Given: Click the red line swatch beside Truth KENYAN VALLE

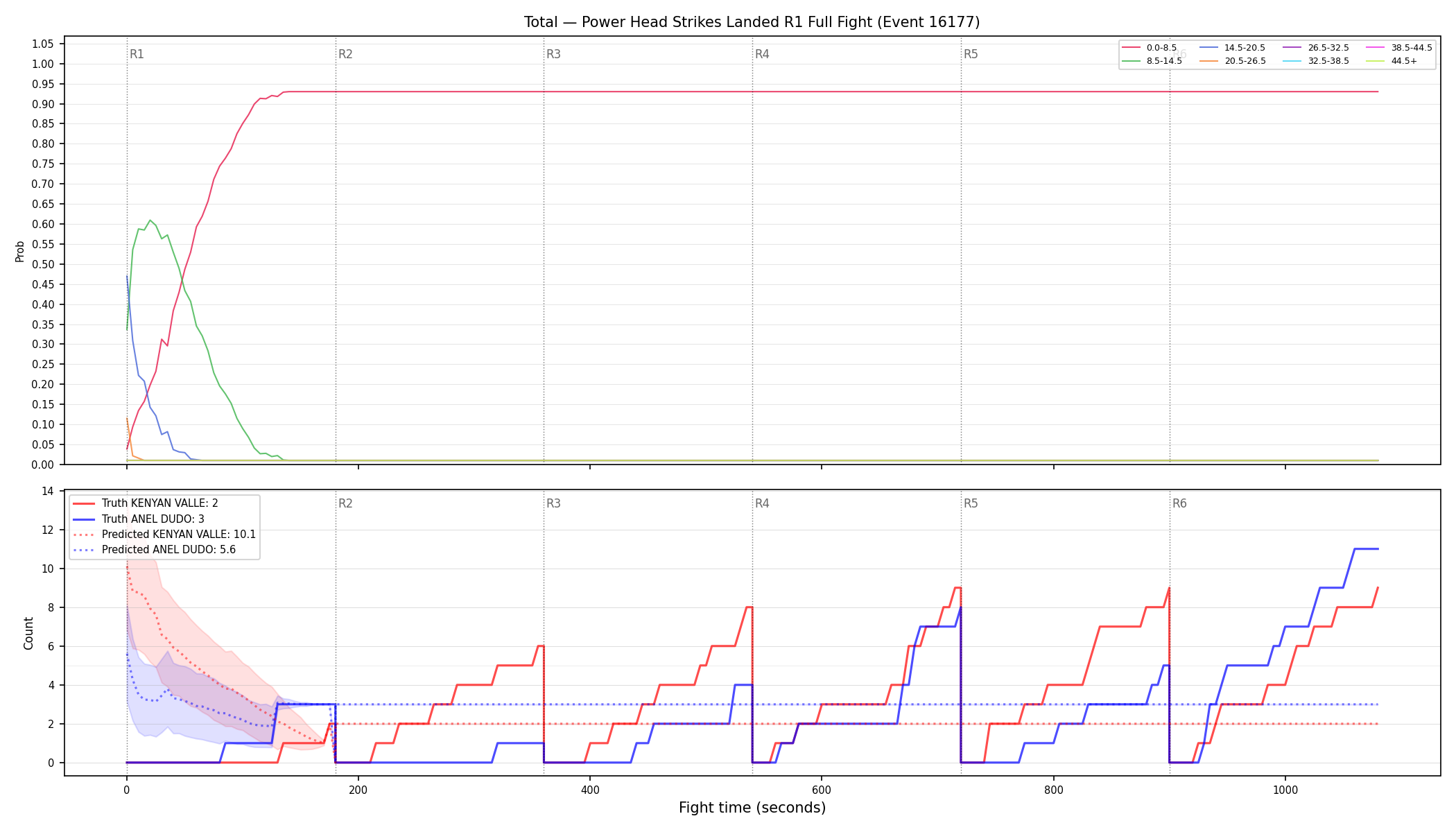Looking at the screenshot, I should [x=84, y=503].
